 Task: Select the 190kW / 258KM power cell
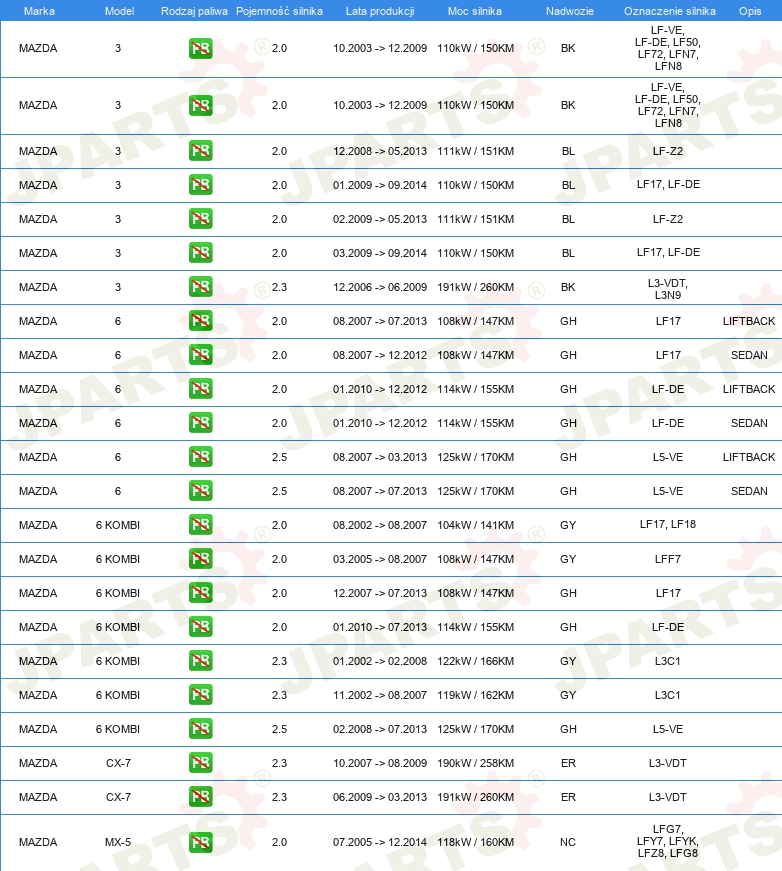pos(475,763)
